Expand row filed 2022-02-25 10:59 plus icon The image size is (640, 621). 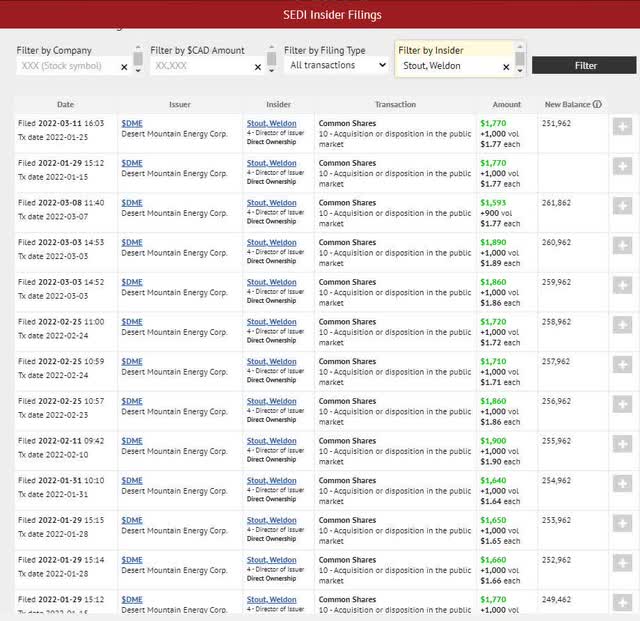pos(622,365)
